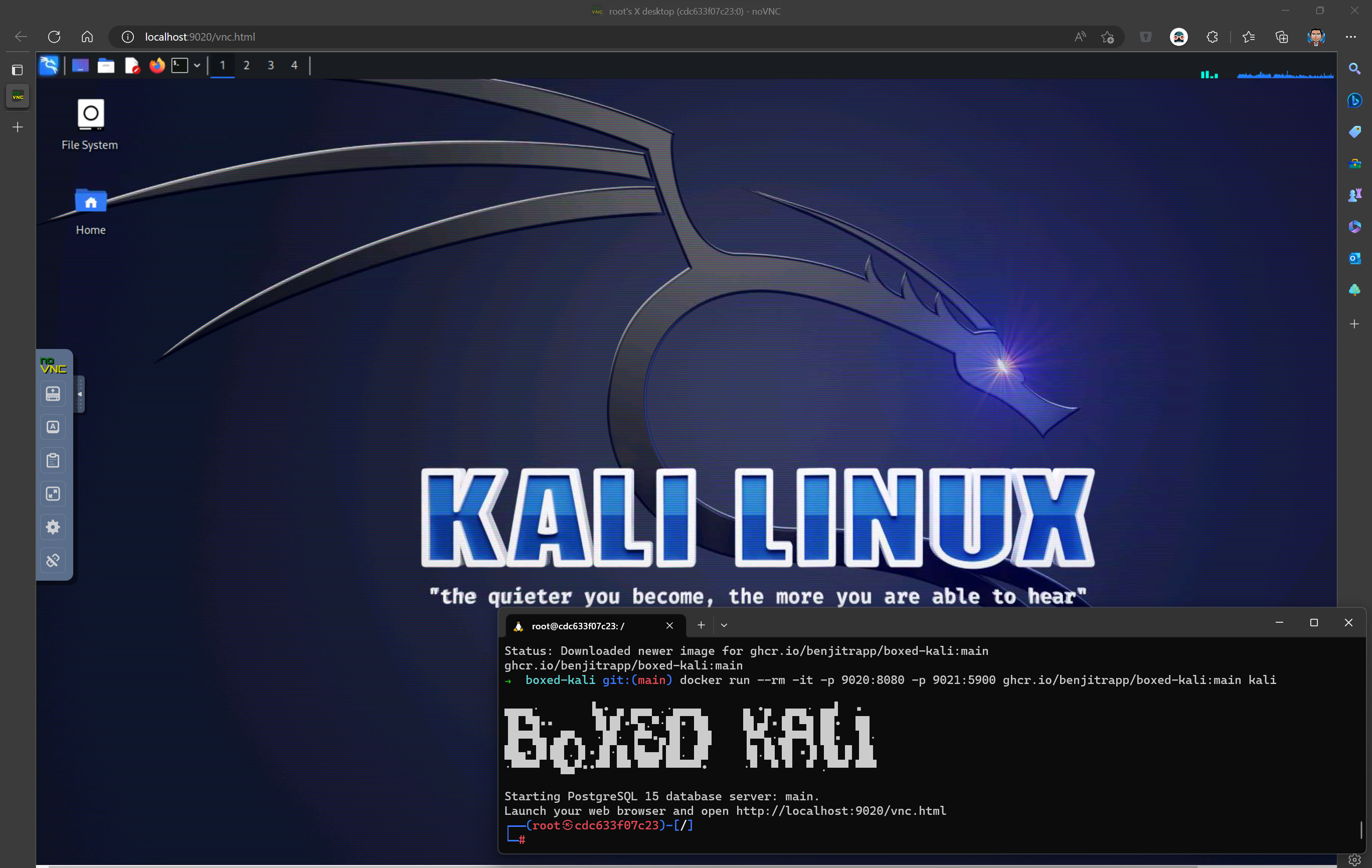Open the text editor panel launcher
This screenshot has width=1372, height=868.
coord(132,66)
